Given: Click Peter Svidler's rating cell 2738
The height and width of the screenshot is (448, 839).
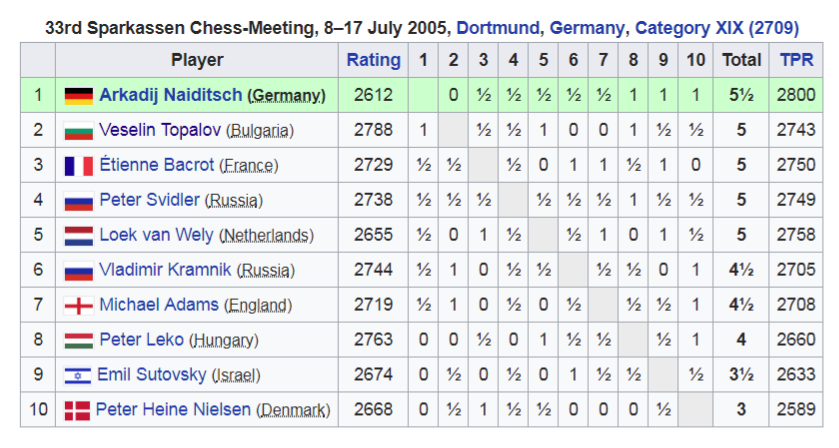Looking at the screenshot, I should (373, 200).
